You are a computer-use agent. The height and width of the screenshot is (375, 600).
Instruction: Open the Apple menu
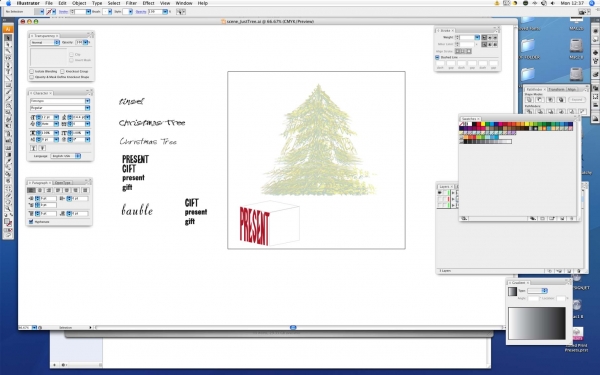pos(8,3)
